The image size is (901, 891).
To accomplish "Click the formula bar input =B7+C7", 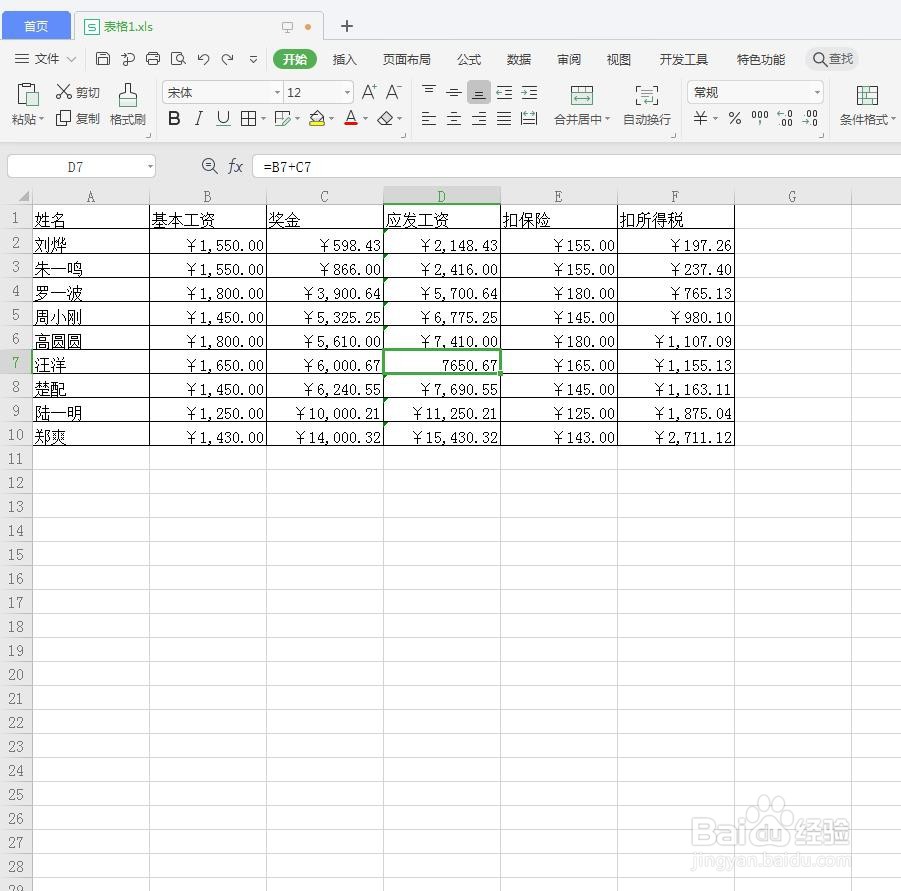I will click(575, 167).
